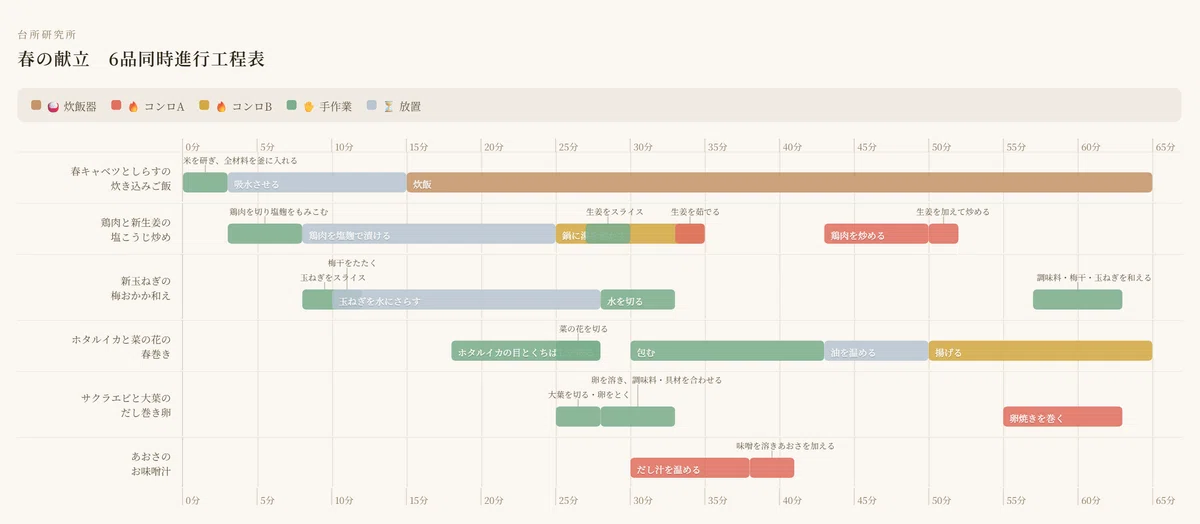Viewport: 1200px width, 524px height.
Task: Click the 台所研究所 header text
Action: click(x=47, y=34)
